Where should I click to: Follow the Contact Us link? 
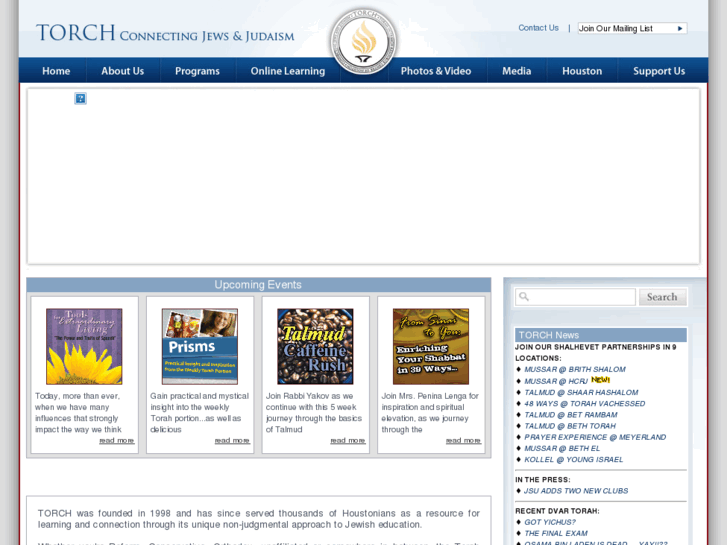pos(538,28)
